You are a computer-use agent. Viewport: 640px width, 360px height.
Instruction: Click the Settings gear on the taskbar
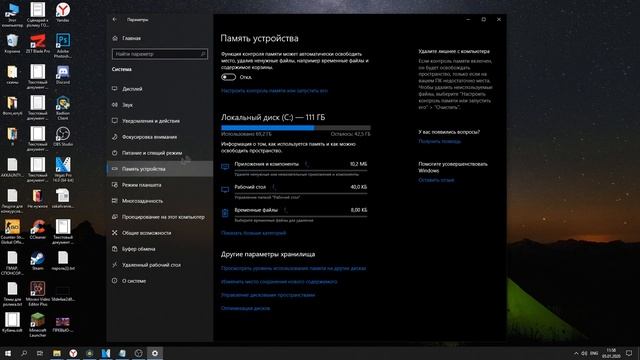155,353
